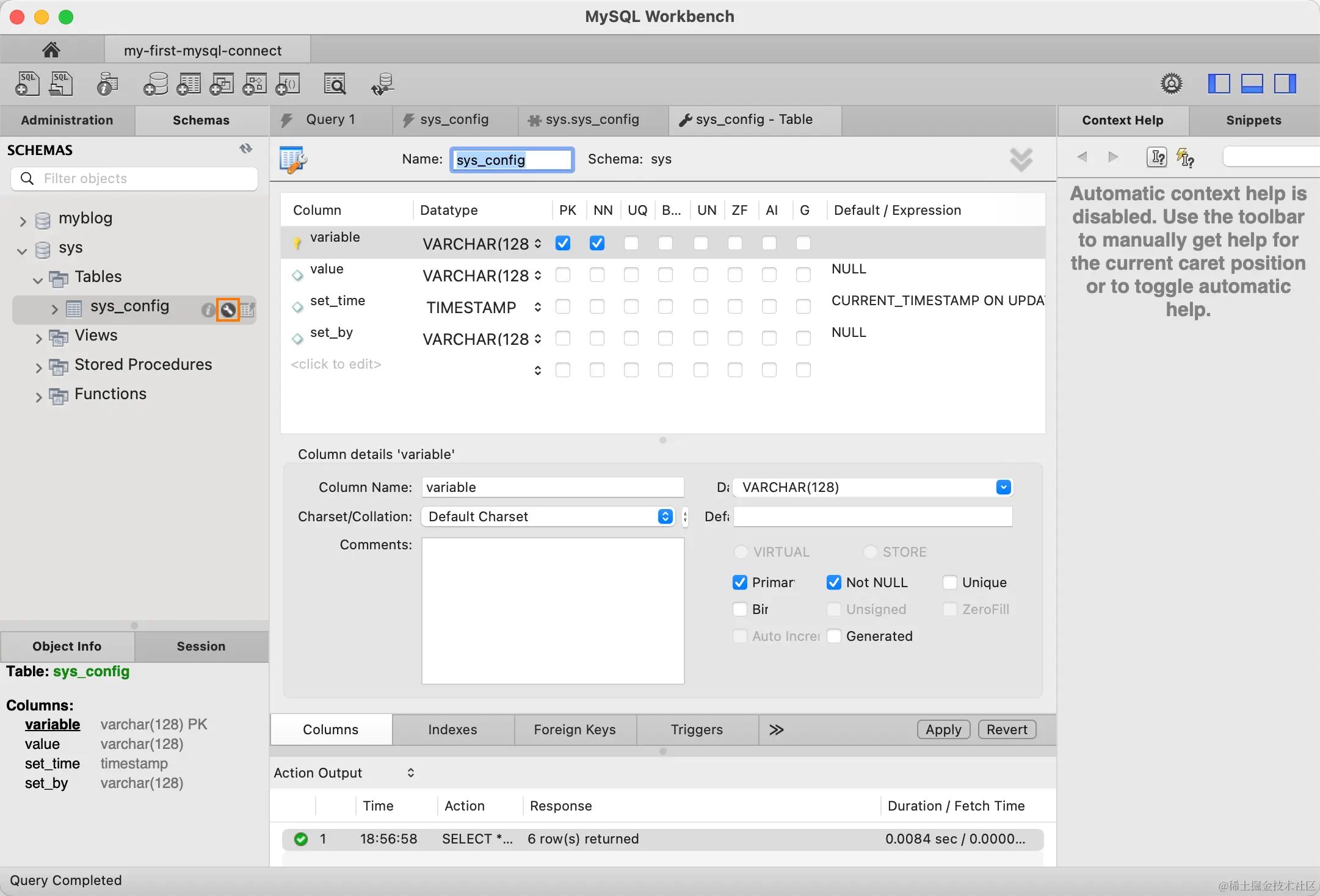Open Workbench preferences gear icon
The width and height of the screenshot is (1320, 896).
click(1171, 84)
